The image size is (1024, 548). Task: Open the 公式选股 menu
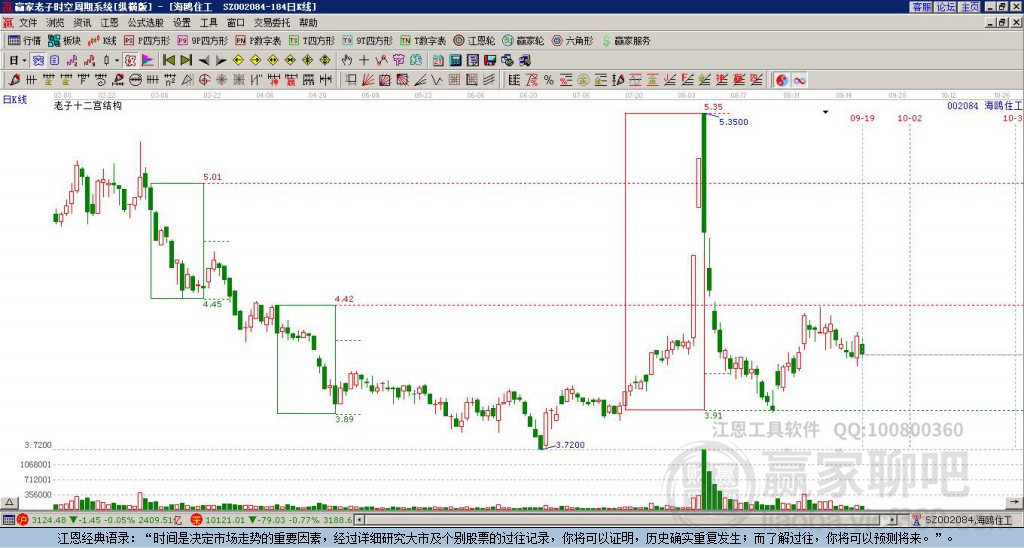[145, 23]
